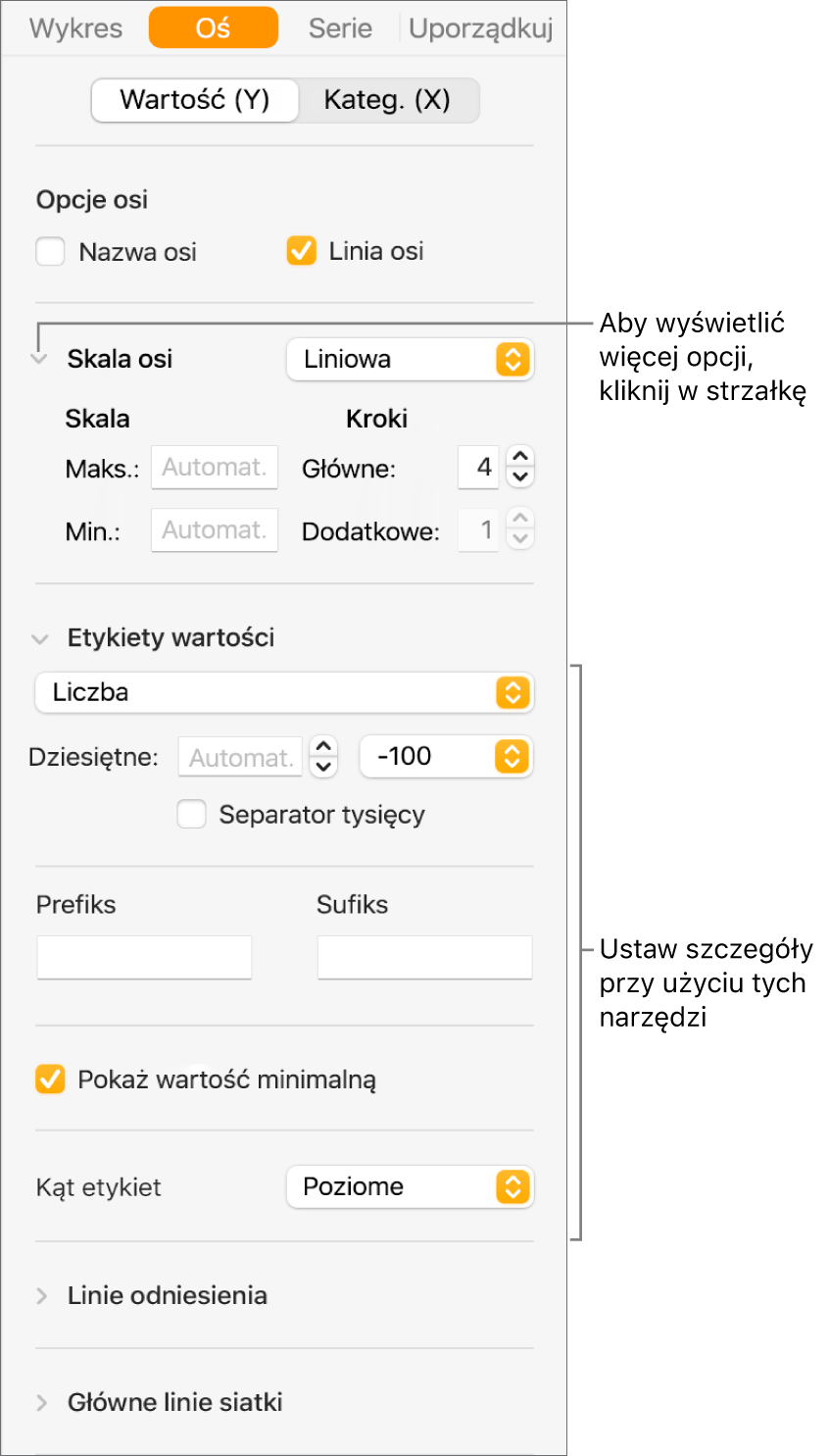The width and height of the screenshot is (829, 1456).
Task: Collapse the Skala osi section arrow
Action: coord(40,359)
